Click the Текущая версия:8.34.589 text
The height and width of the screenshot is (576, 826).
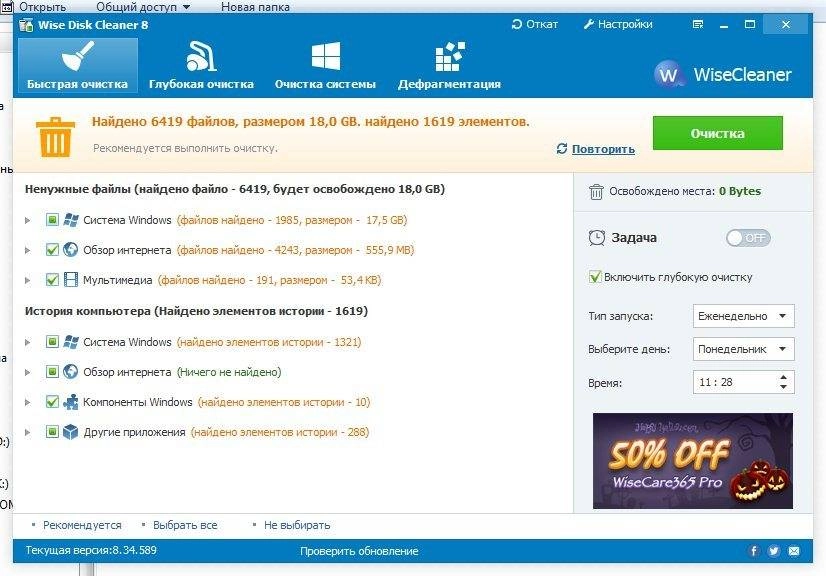point(91,550)
